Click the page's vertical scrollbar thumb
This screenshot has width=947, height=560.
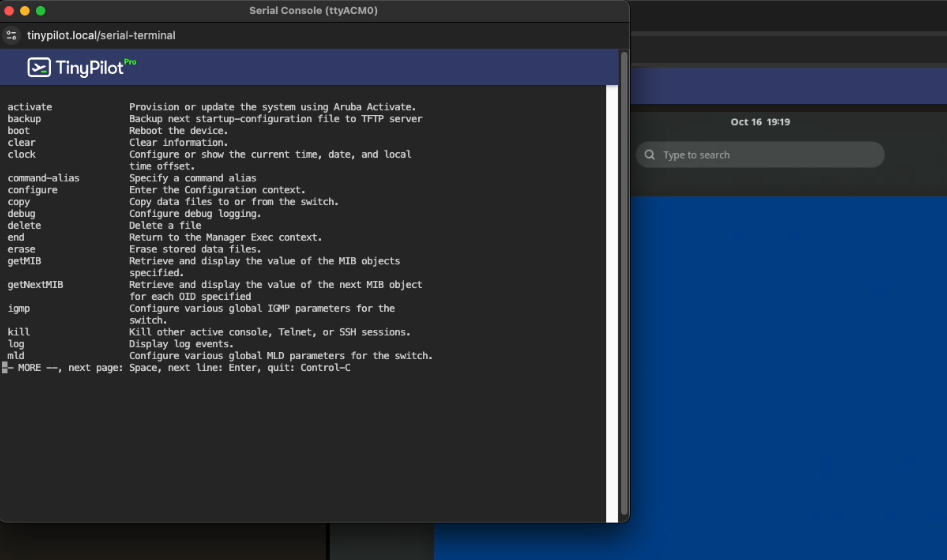tap(624, 280)
